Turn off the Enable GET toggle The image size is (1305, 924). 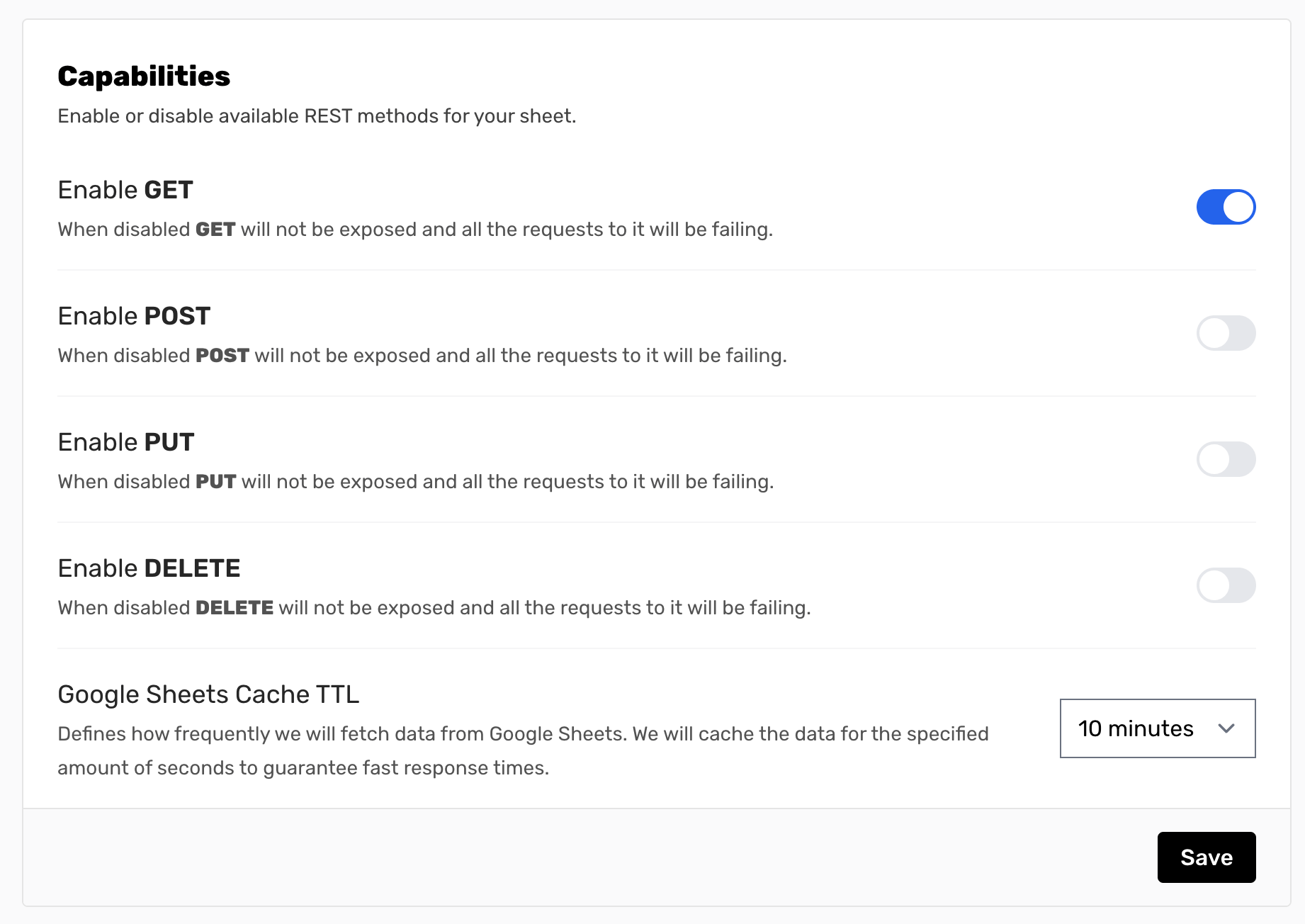pos(1226,207)
